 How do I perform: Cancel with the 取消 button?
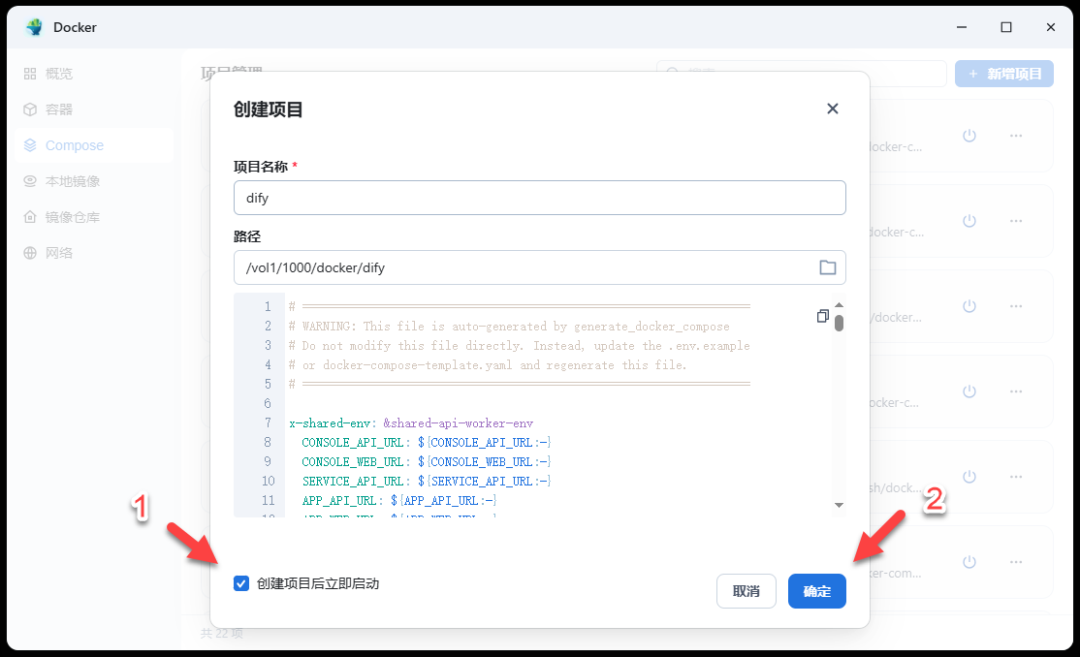(x=746, y=591)
